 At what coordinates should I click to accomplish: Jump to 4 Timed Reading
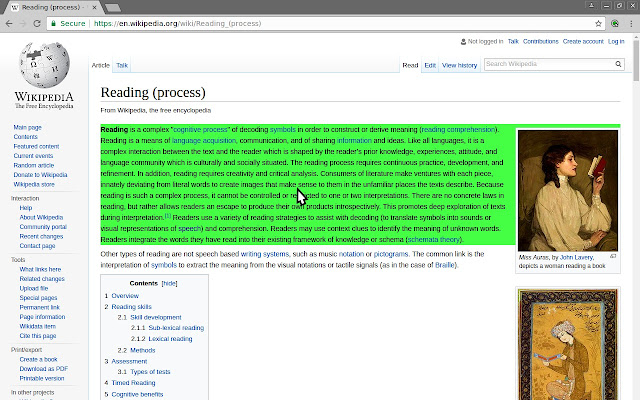tap(130, 383)
